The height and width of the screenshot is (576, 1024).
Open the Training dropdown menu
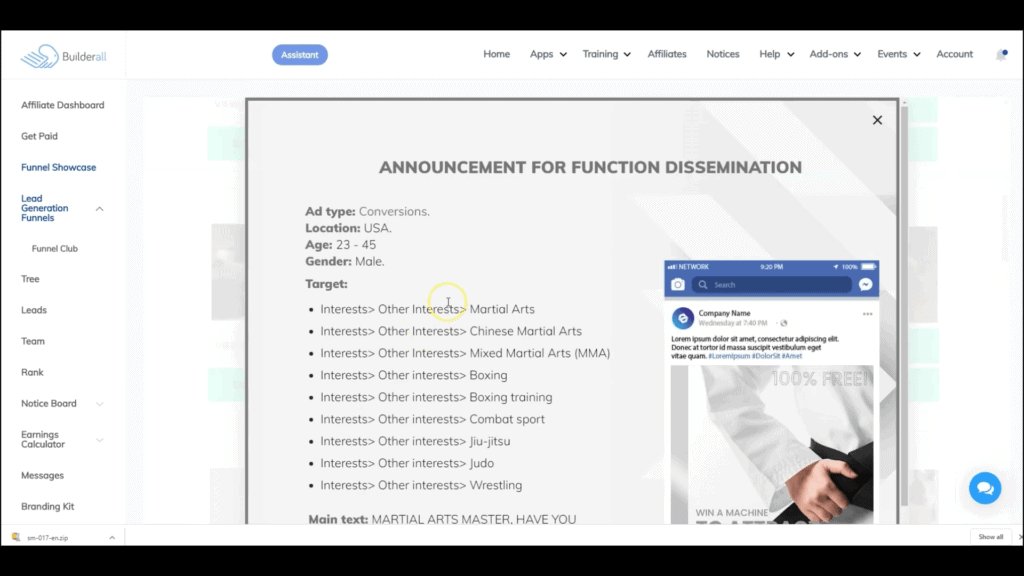point(606,54)
